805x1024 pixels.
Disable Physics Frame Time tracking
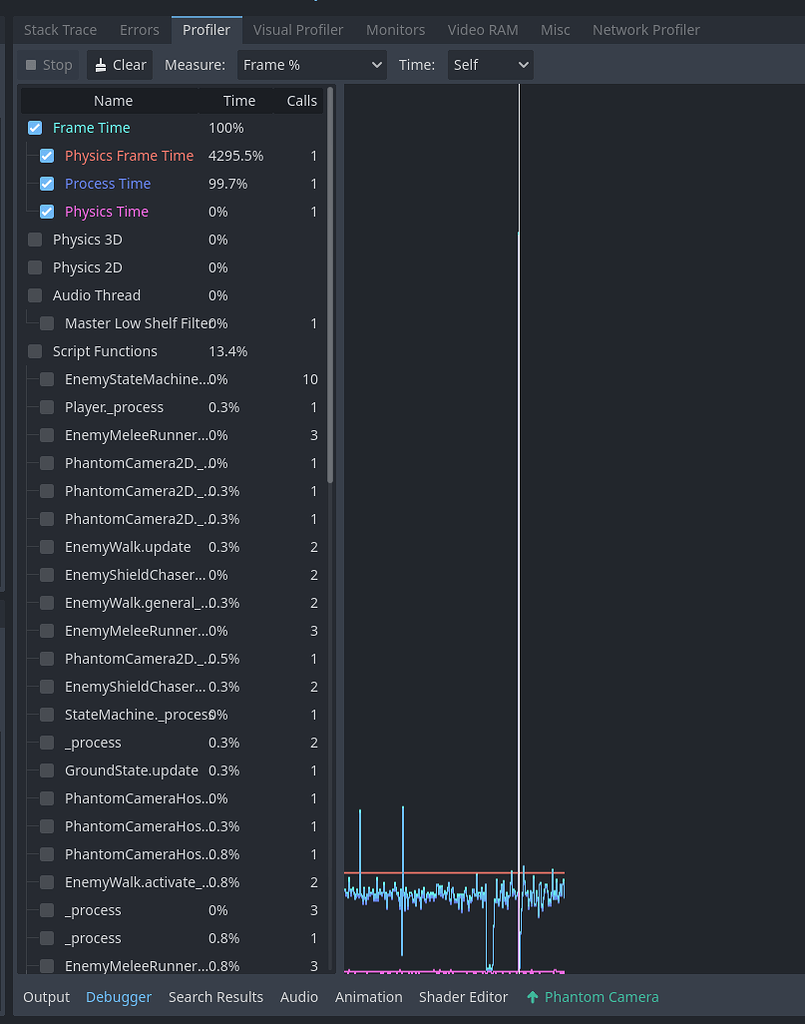(46, 155)
